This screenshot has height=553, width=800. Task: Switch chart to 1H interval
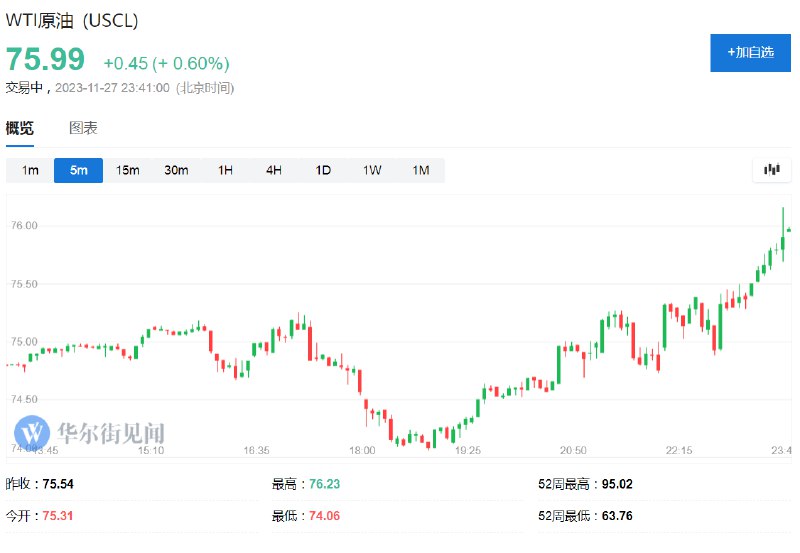(225, 170)
